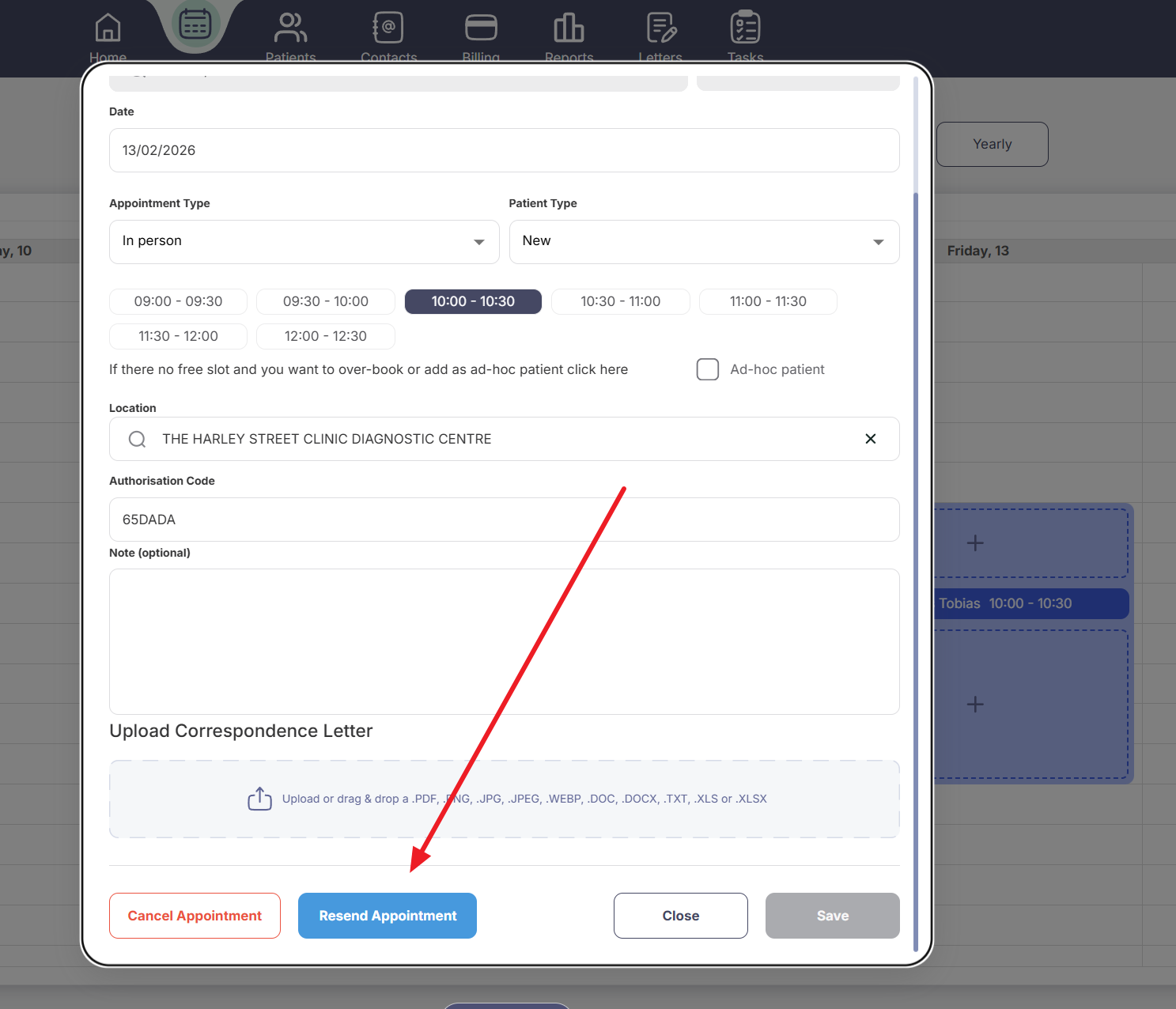Screen dimensions: 1176x1009
Task: Select the 09:00 - 09:30 time slot
Action: point(178,301)
